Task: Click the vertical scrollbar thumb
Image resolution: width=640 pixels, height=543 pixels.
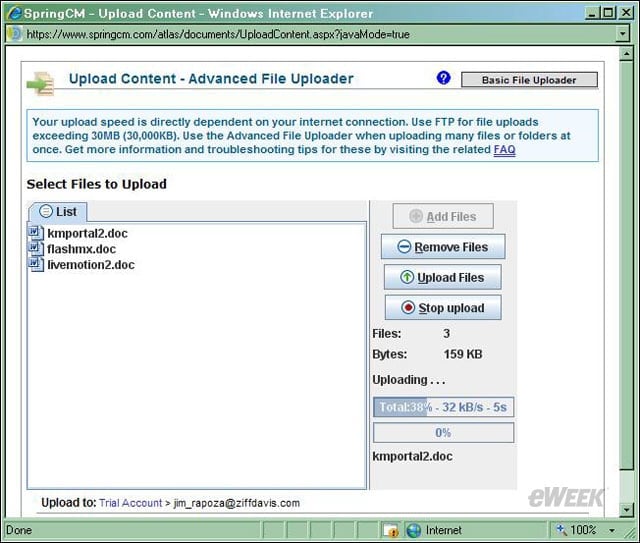Action: (x=626, y=265)
